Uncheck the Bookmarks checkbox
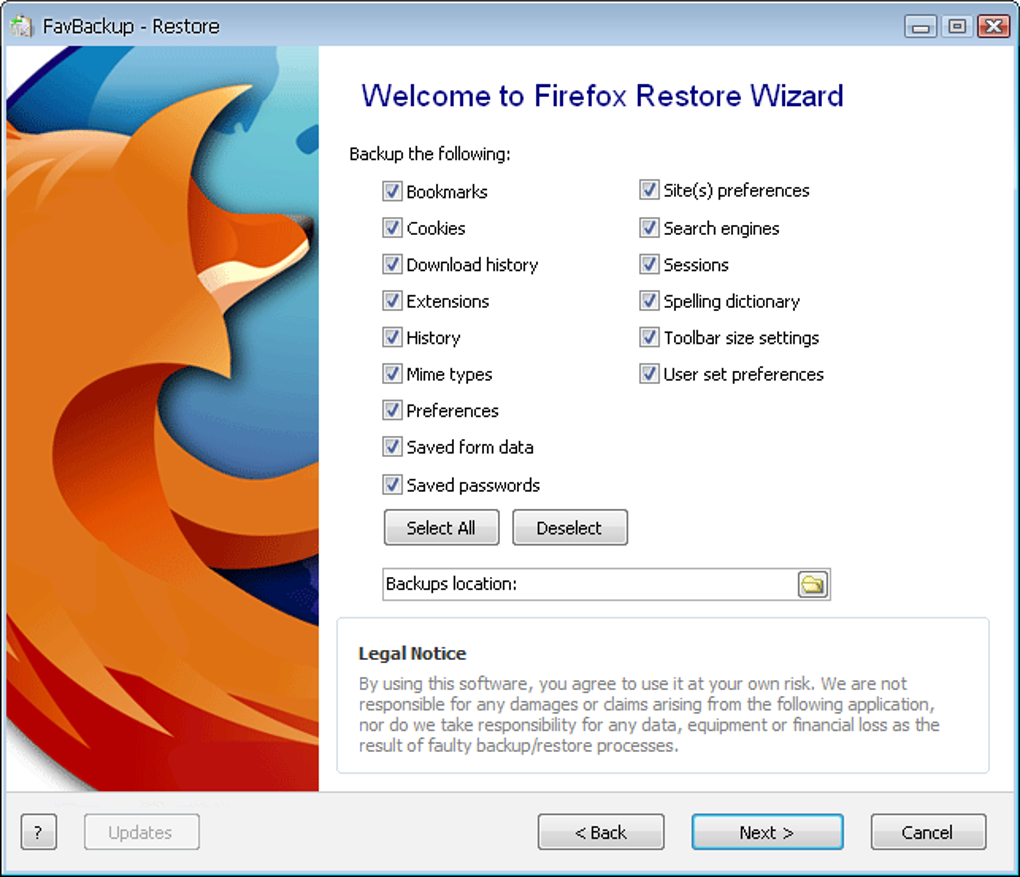1020x877 pixels. pos(392,191)
